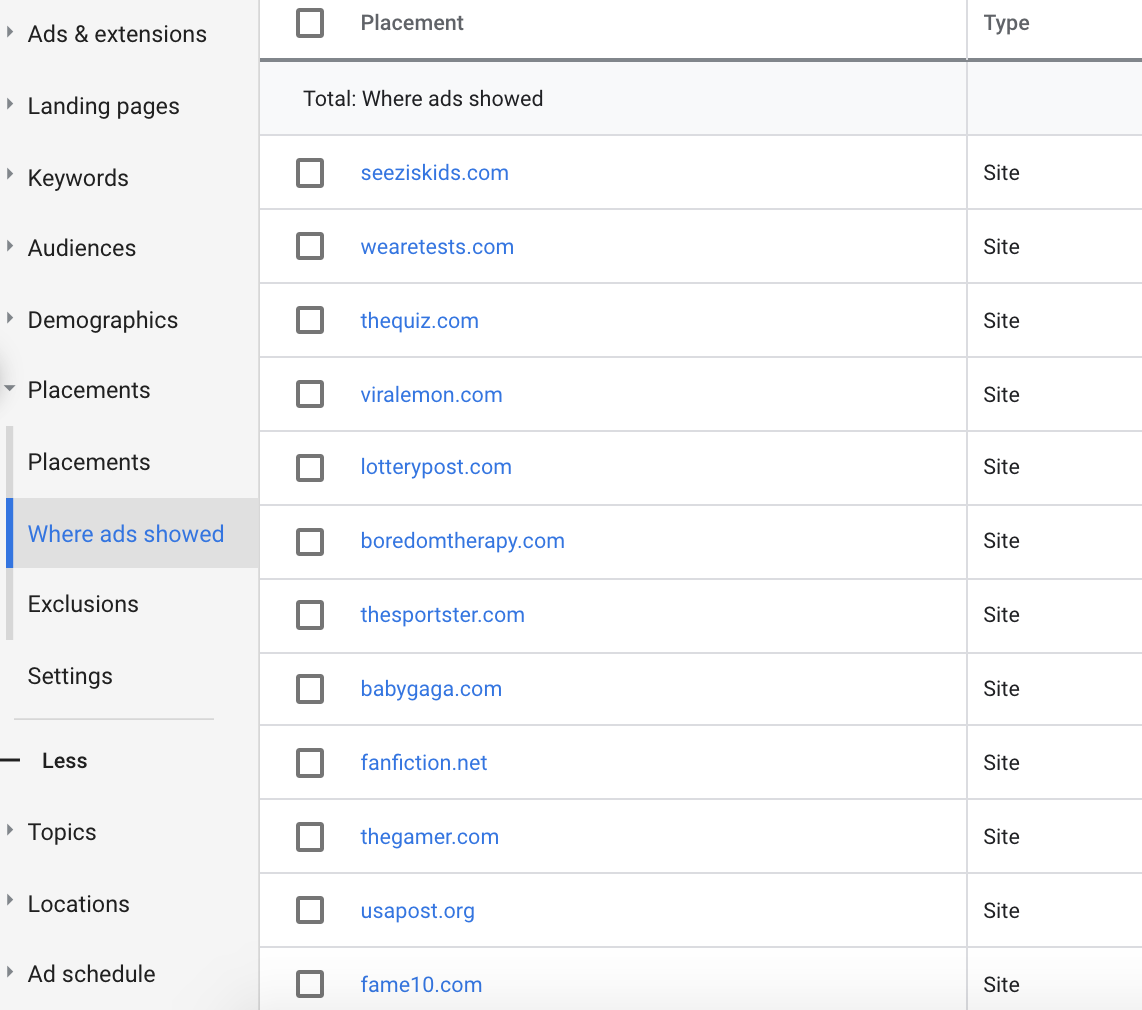Open Demographics in the sidebar
This screenshot has width=1142, height=1010.
(x=103, y=320)
